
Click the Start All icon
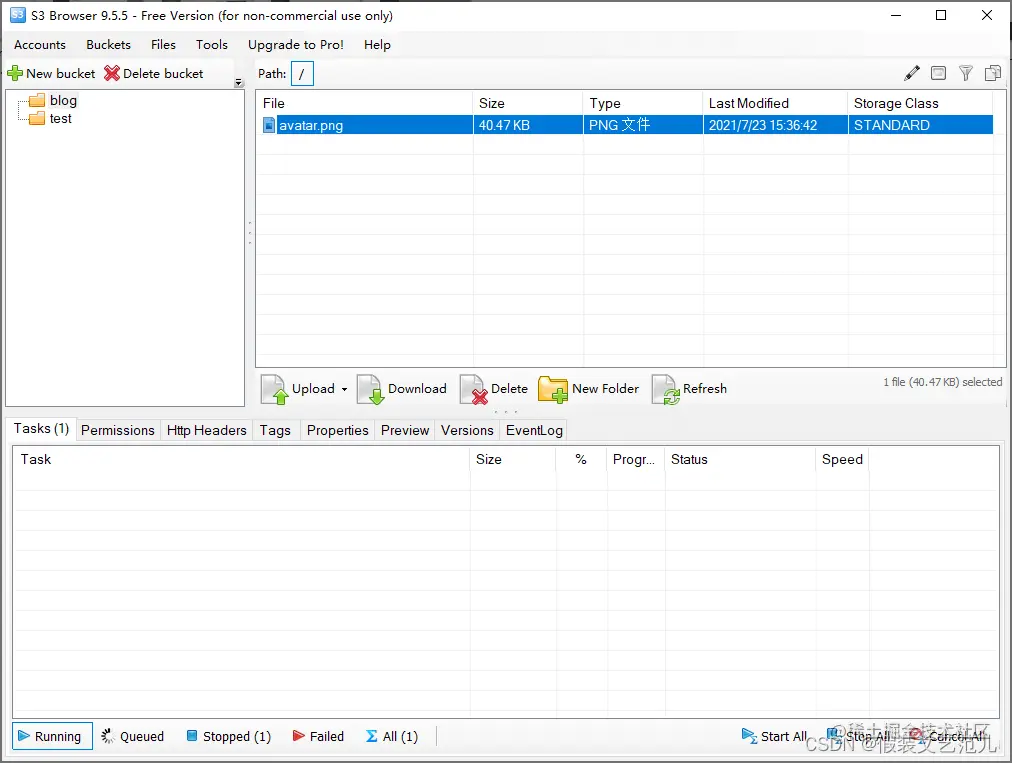(x=749, y=736)
